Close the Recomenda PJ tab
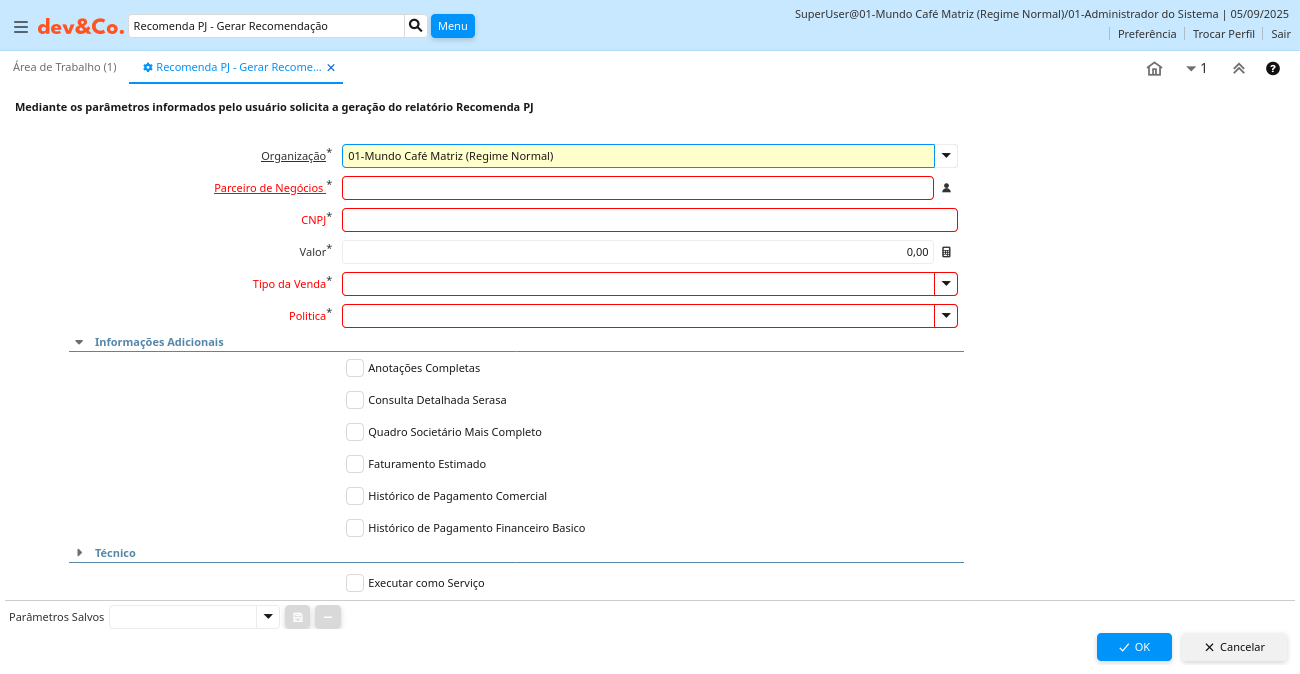The width and height of the screenshot is (1300, 674). [x=331, y=68]
